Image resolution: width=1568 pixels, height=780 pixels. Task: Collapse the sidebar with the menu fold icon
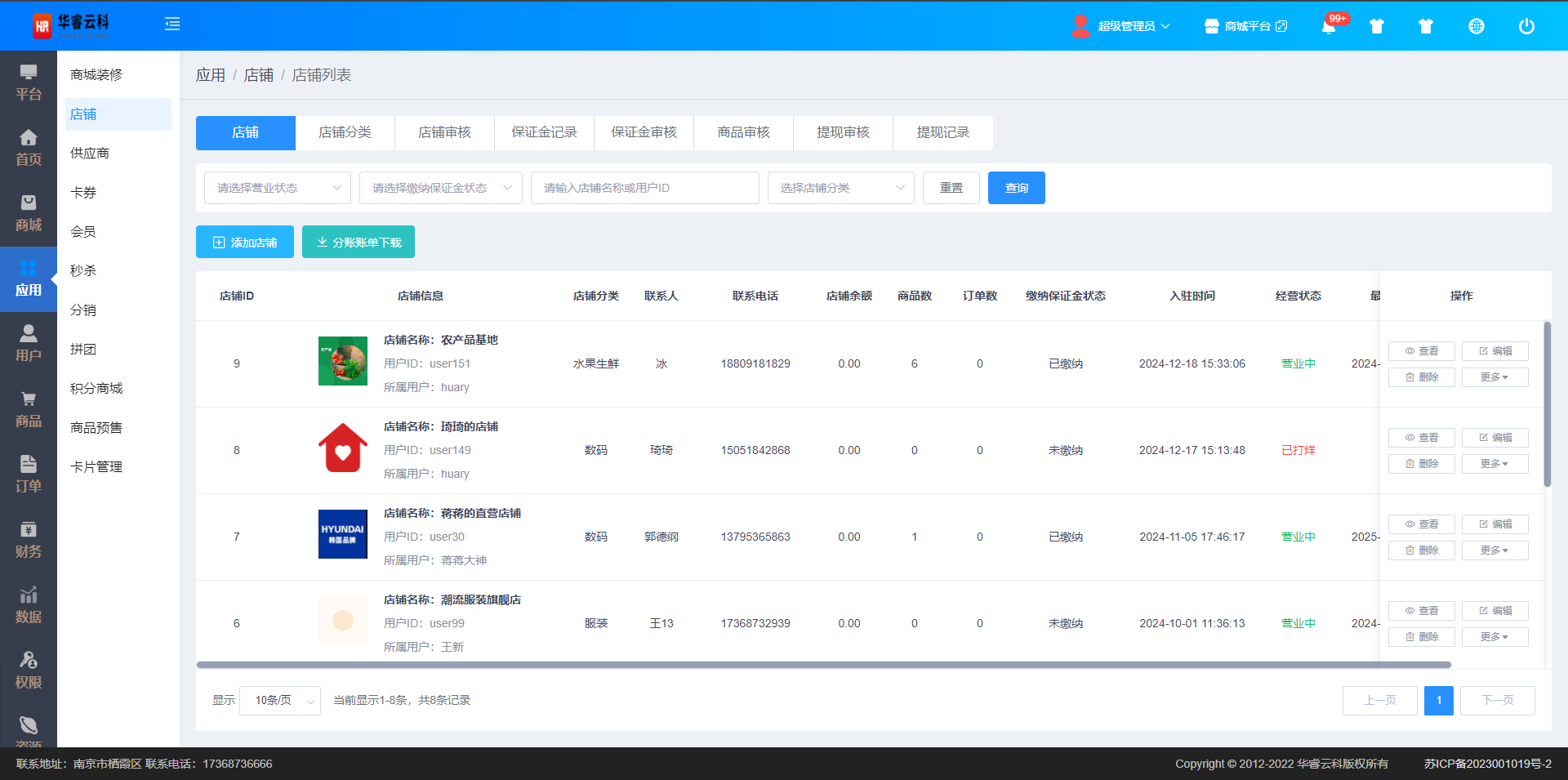[172, 25]
